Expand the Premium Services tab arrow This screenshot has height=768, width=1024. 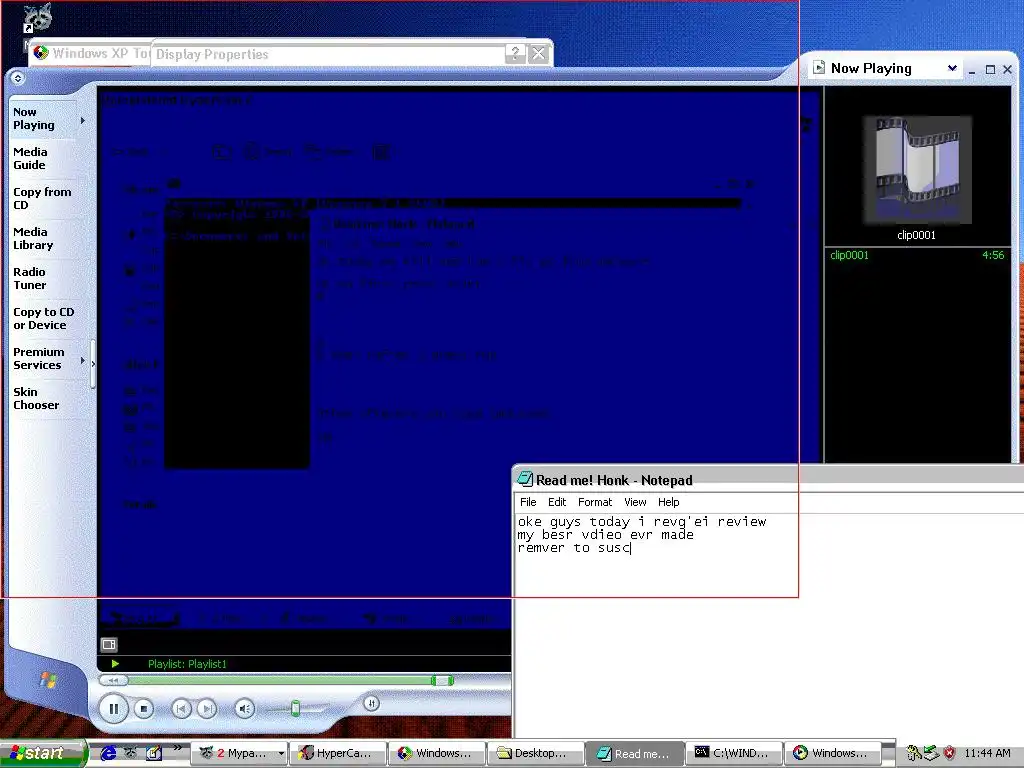coord(82,360)
